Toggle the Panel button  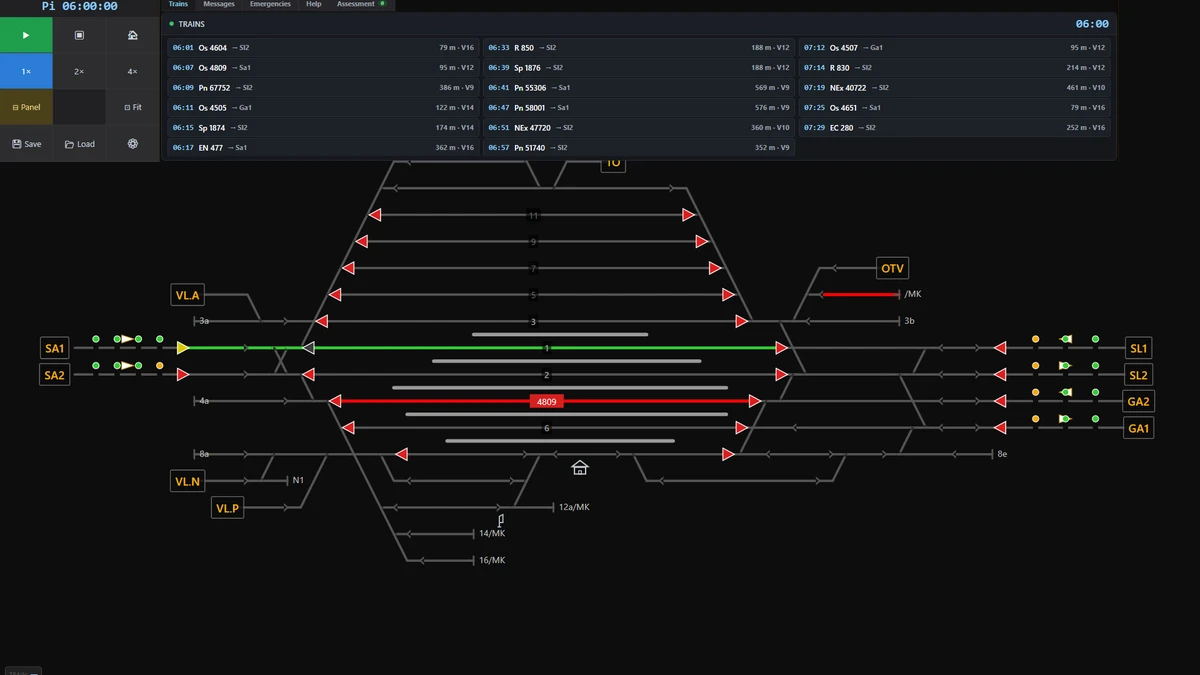[x=26, y=107]
